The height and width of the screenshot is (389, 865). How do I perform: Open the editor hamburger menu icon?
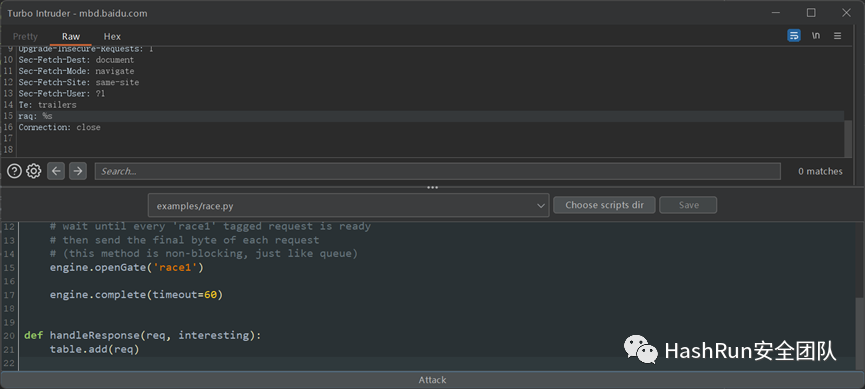tap(837, 36)
